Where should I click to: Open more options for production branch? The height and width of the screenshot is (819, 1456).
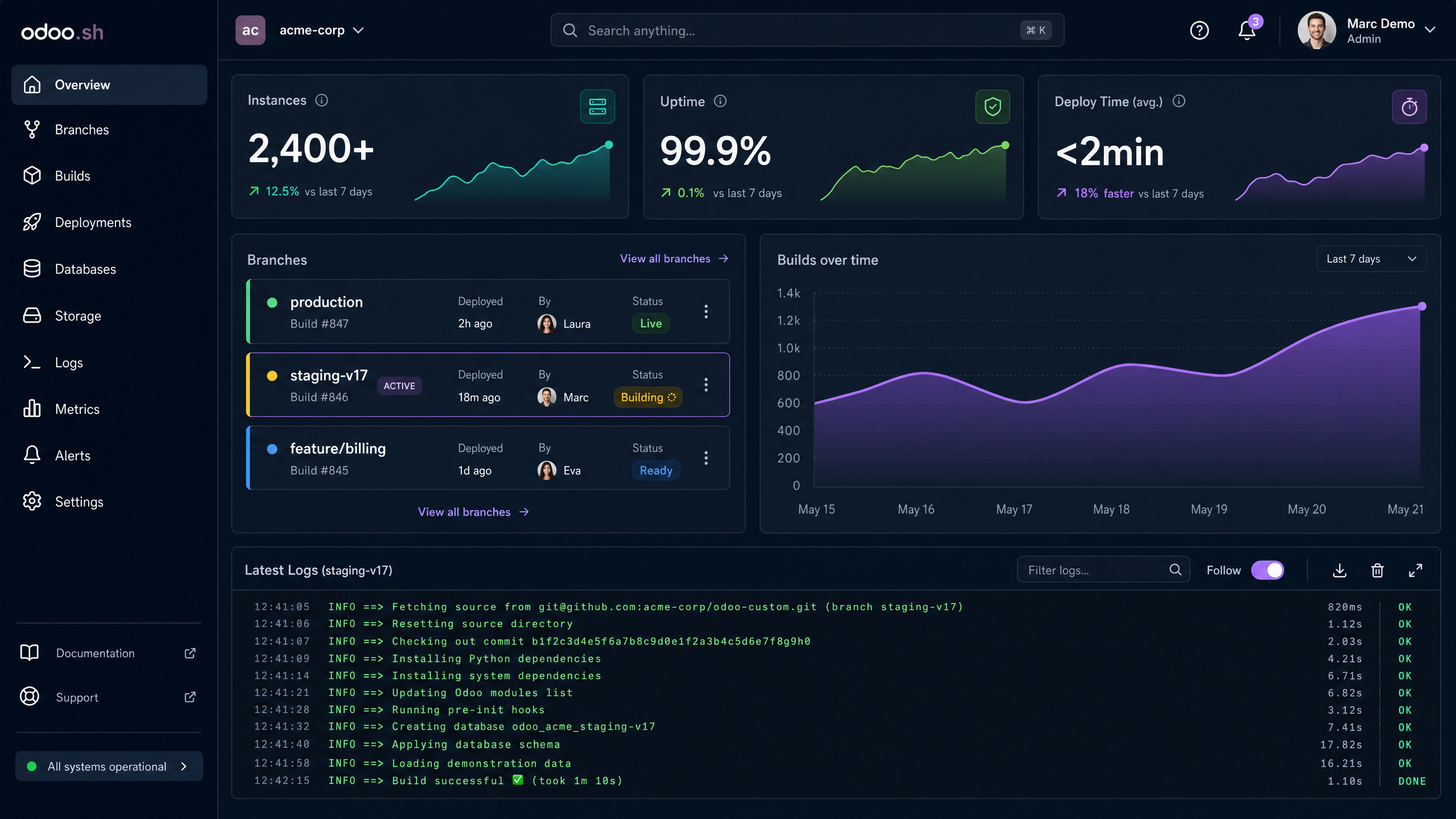(x=706, y=312)
